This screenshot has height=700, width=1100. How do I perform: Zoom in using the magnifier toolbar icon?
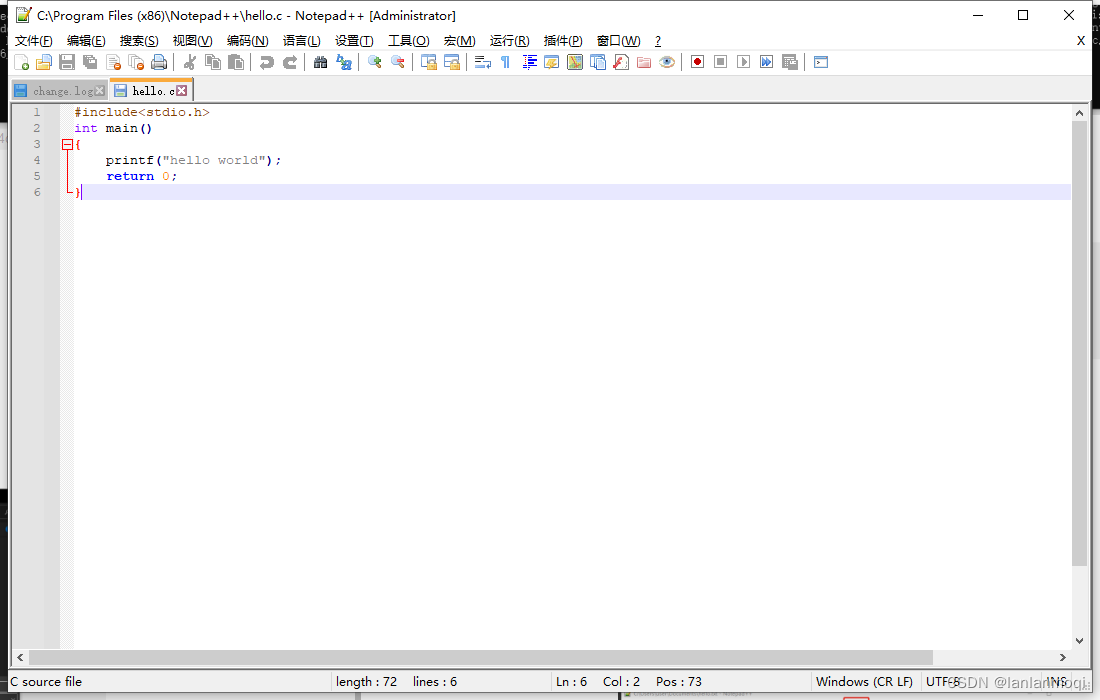pyautogui.click(x=374, y=62)
